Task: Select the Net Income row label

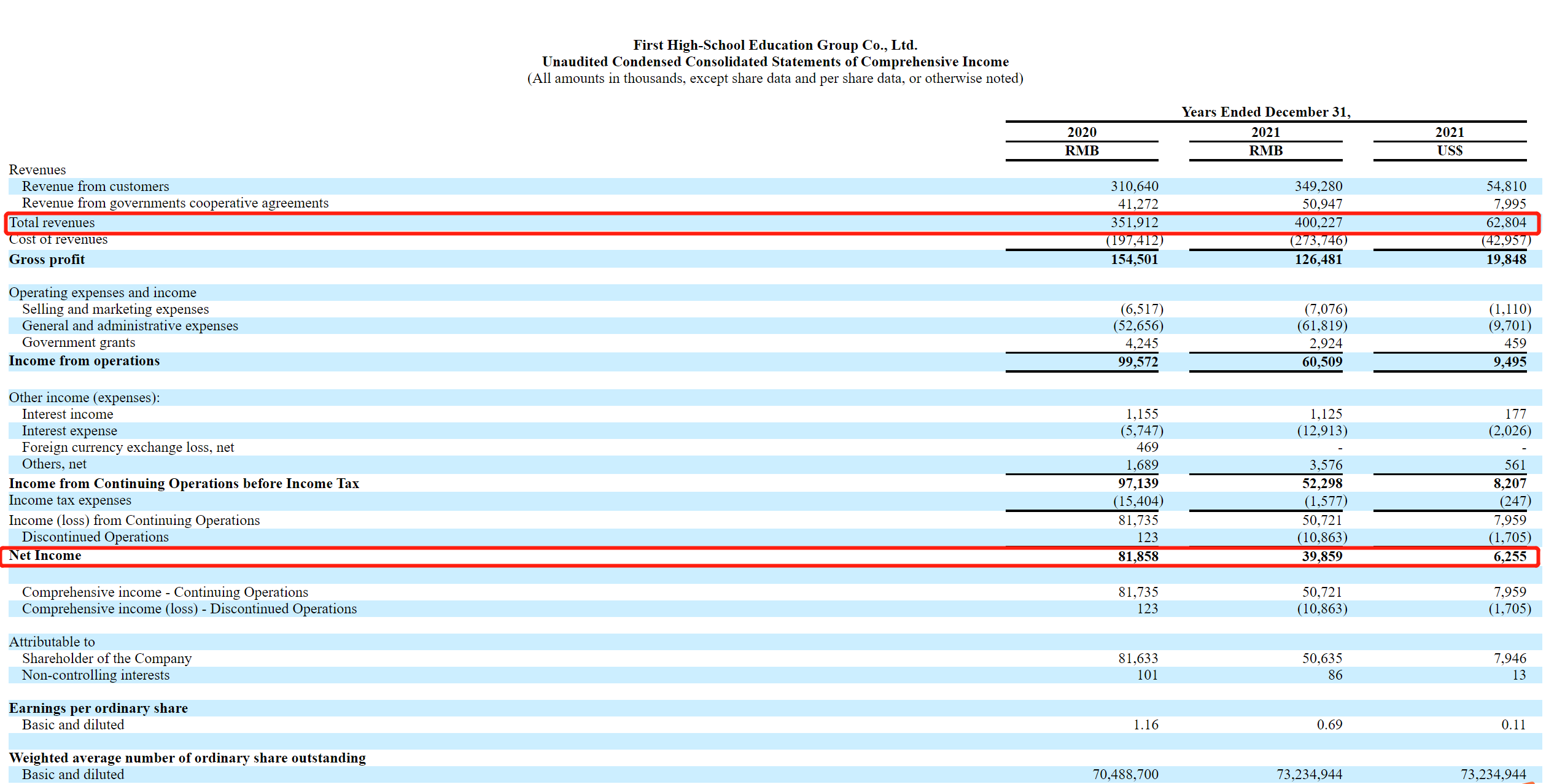Action: (45, 556)
